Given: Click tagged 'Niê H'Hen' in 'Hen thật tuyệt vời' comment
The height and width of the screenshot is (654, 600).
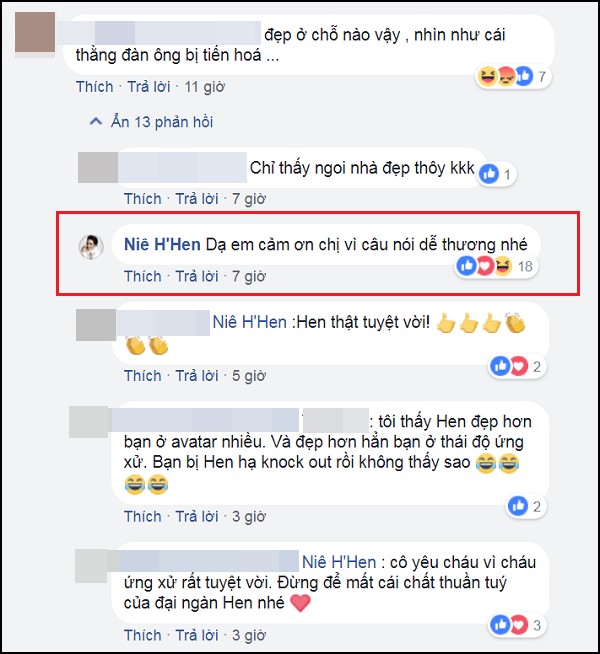Looking at the screenshot, I should tap(250, 322).
